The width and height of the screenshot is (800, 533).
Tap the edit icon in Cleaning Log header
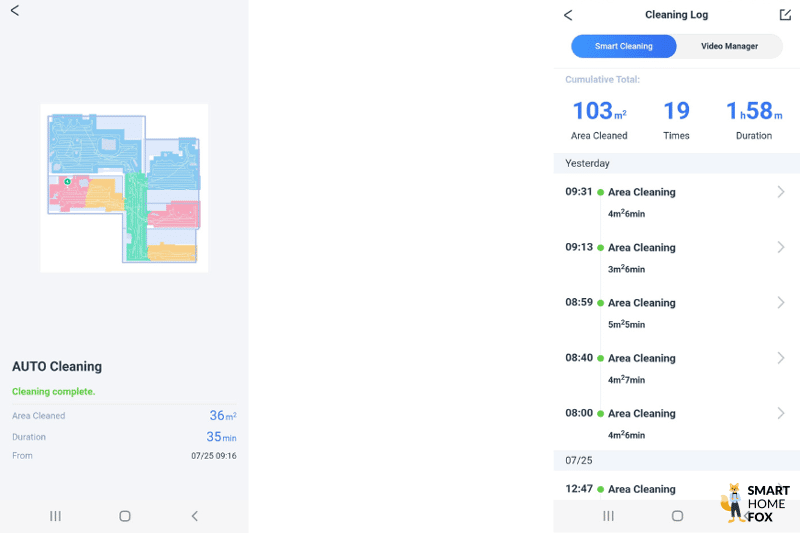[x=785, y=15]
